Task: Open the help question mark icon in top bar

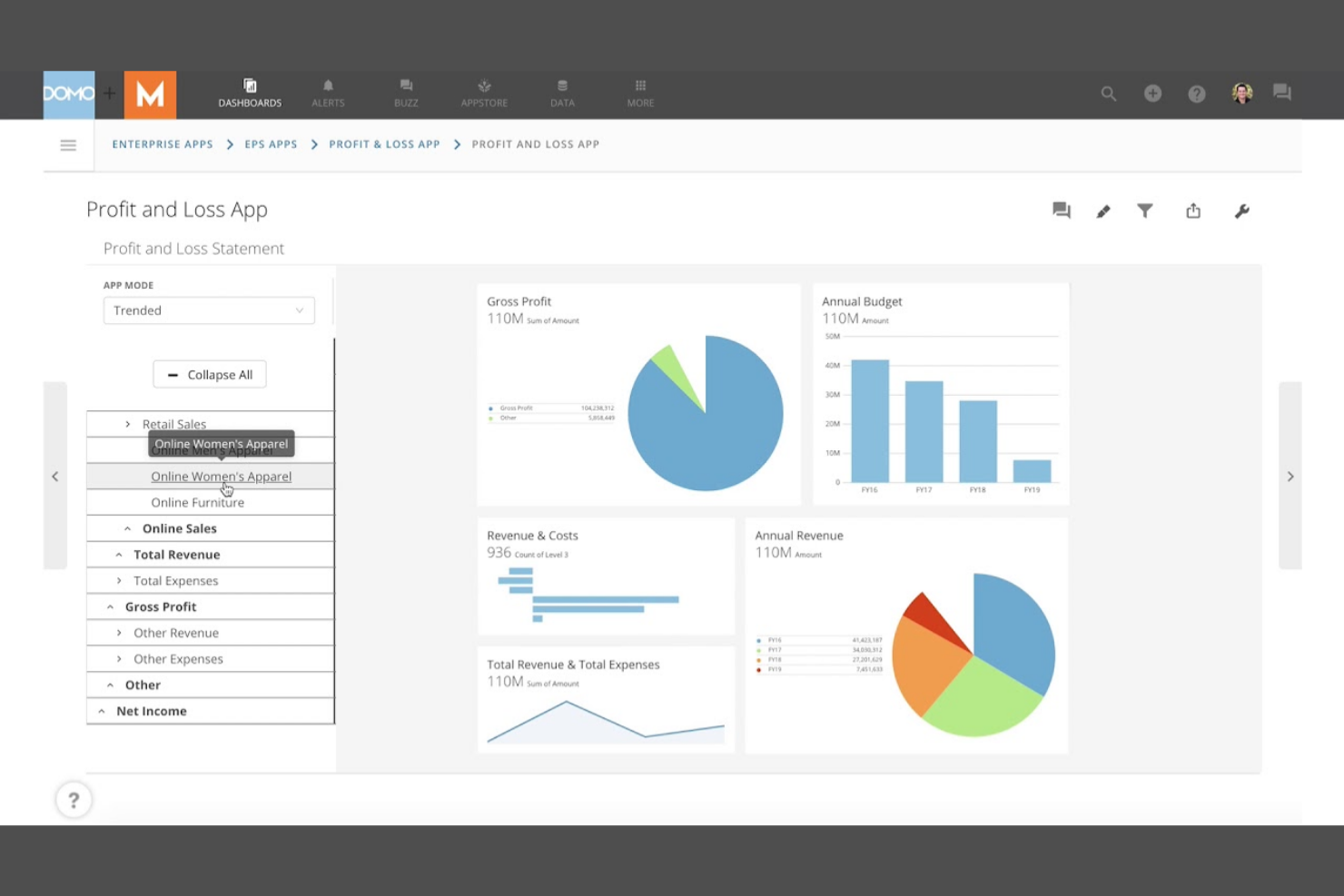Action: 1196,94
